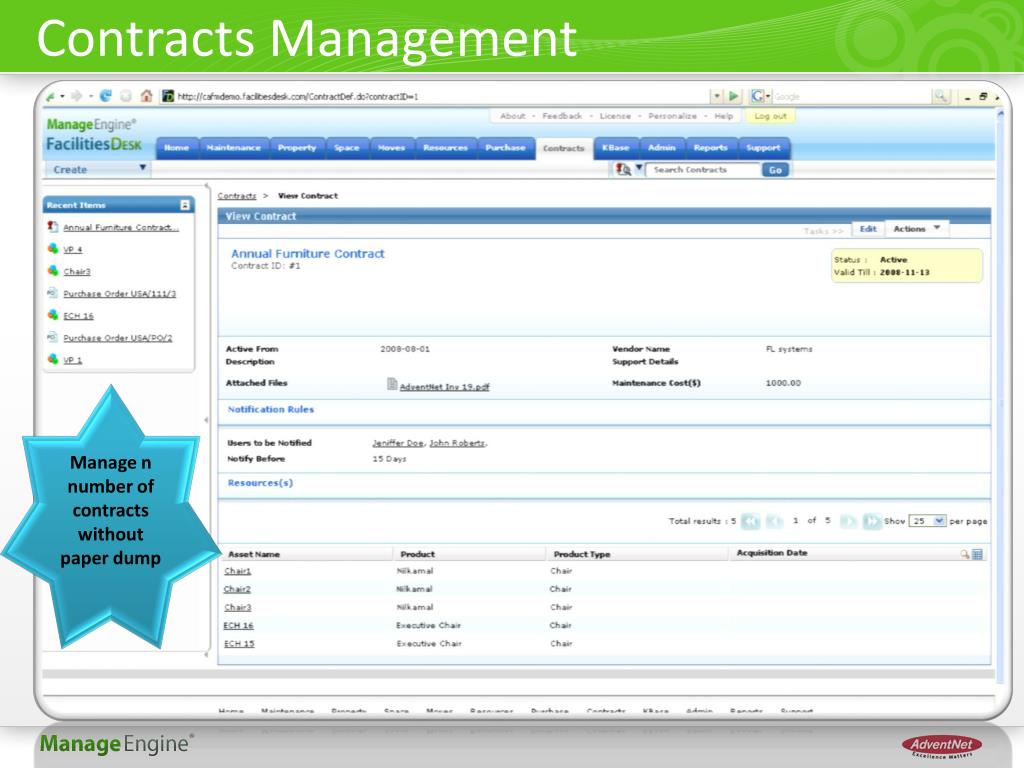Open the ECH 15 asset link
This screenshot has height=768, width=1024.
click(x=238, y=644)
